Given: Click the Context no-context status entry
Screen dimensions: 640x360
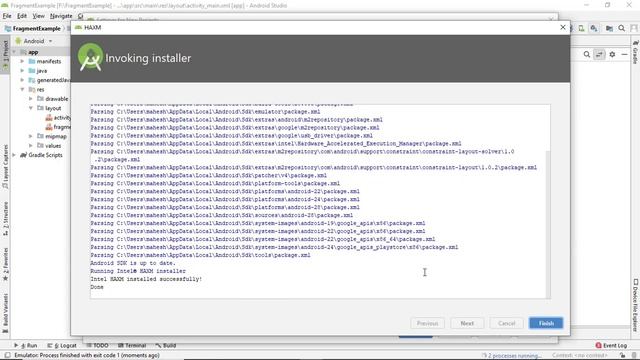Looking at the screenshot, I should coord(580,356).
